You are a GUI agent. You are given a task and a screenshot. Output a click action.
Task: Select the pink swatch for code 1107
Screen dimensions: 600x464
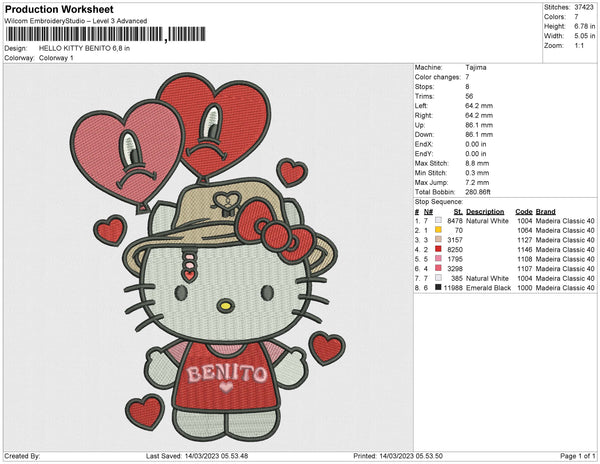coord(438,268)
